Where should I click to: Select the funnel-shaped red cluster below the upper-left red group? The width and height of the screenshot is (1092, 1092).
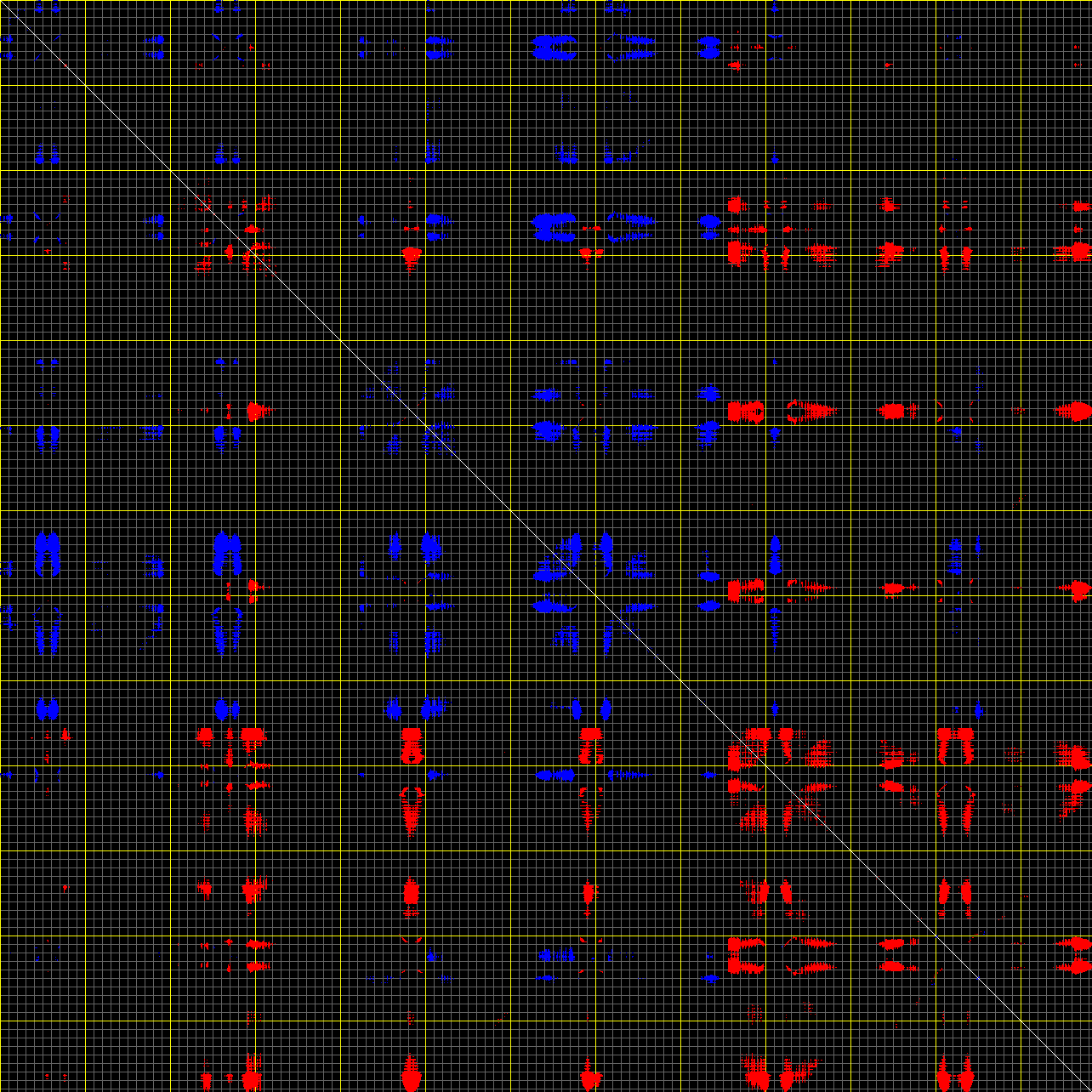click(411, 256)
